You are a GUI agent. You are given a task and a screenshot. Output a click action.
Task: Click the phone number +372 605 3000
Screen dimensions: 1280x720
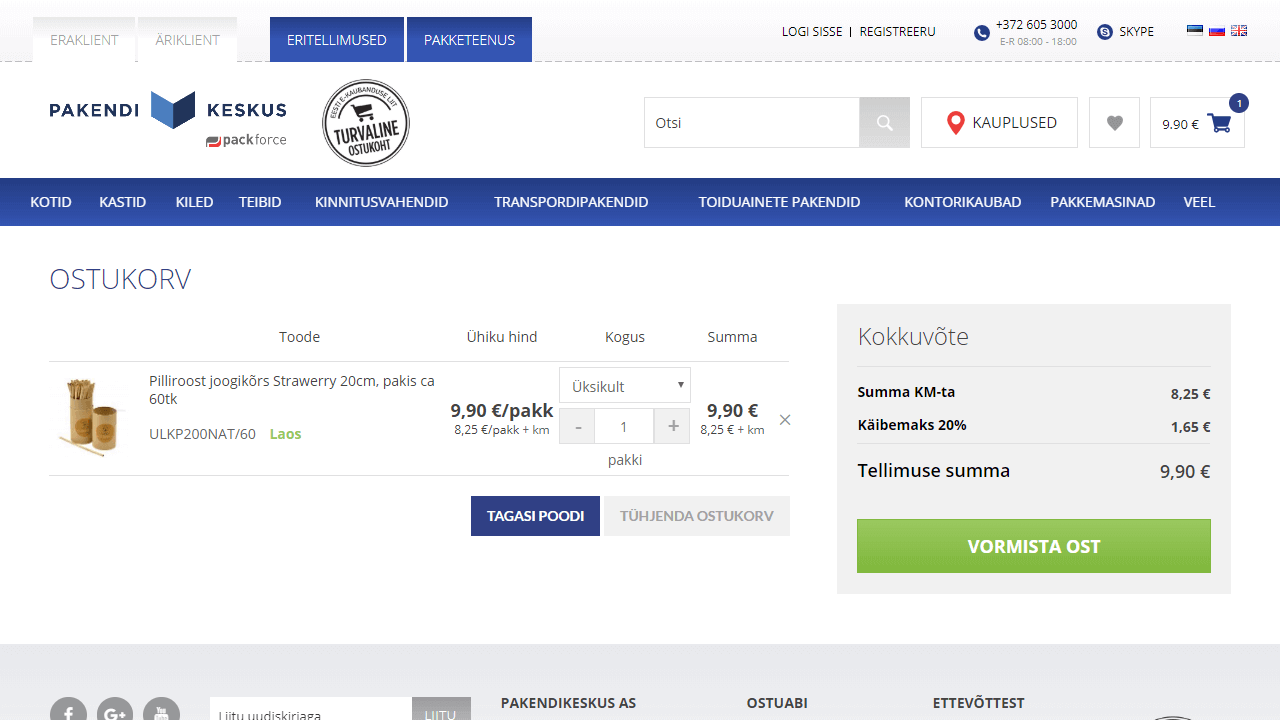pos(1036,25)
